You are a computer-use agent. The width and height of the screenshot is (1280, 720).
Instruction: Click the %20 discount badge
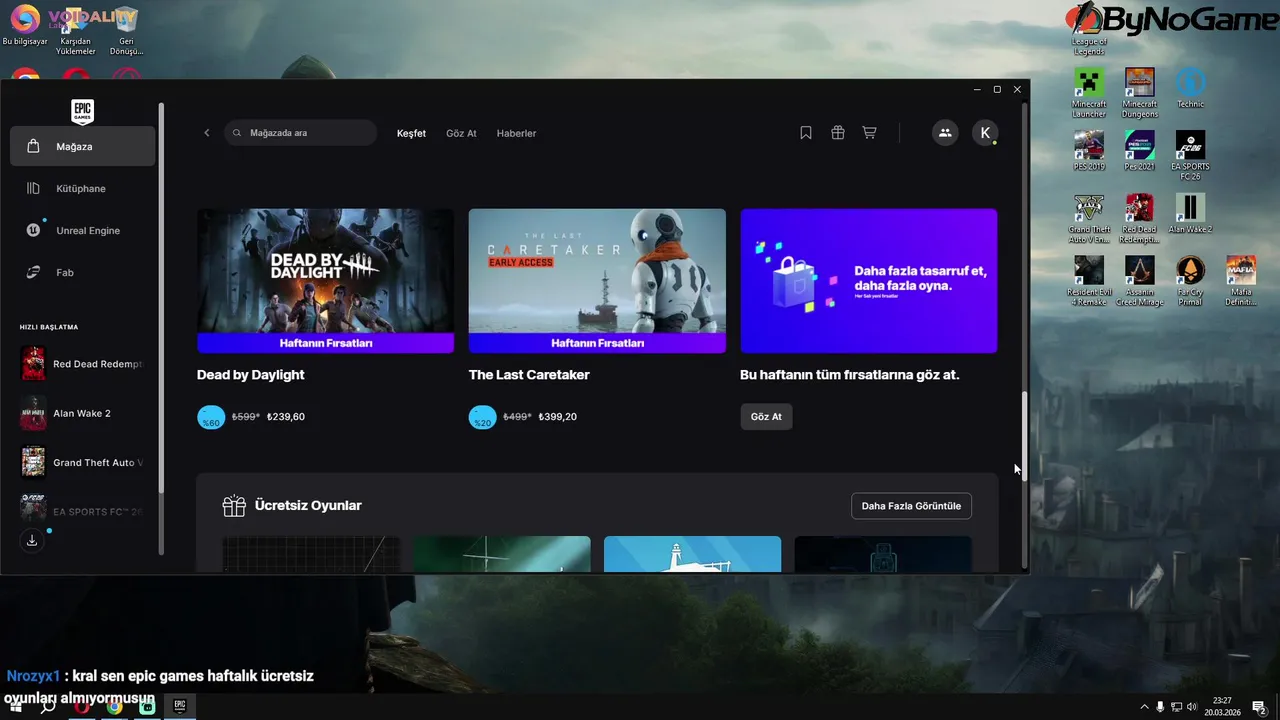(x=482, y=417)
